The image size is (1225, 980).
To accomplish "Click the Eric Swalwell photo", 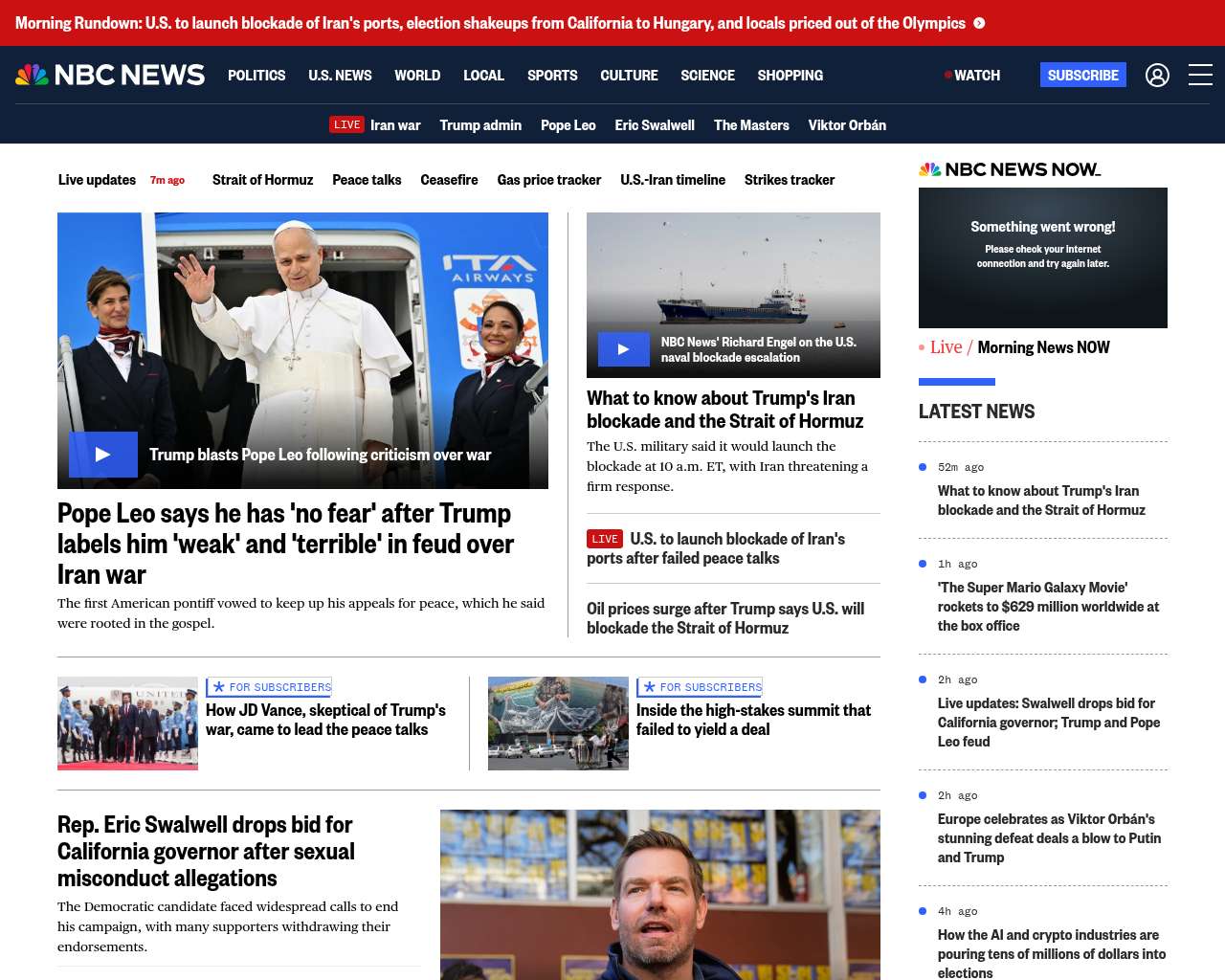I will pyautogui.click(x=660, y=895).
